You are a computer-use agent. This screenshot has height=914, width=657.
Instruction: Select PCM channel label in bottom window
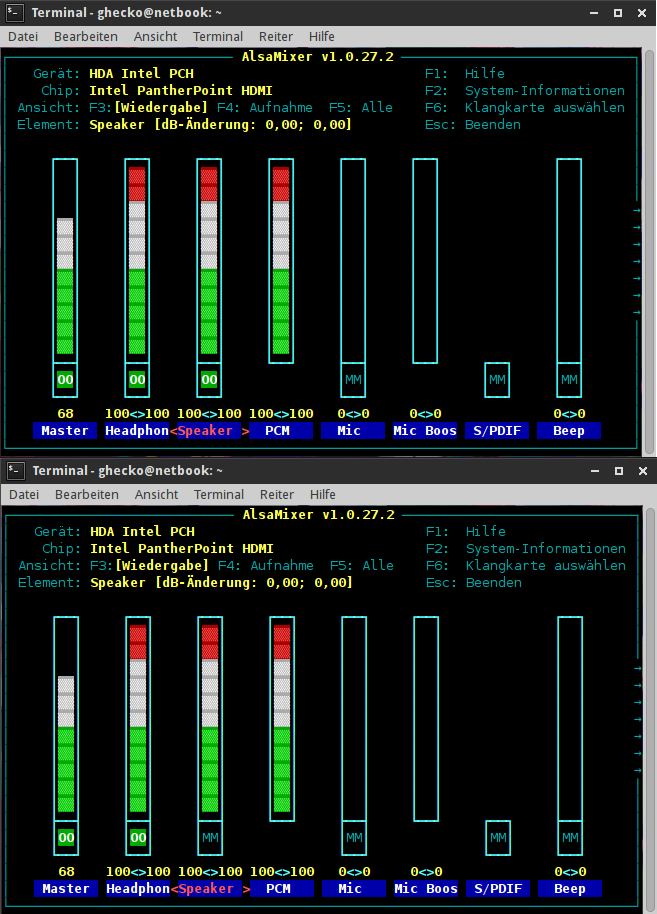tap(282, 889)
